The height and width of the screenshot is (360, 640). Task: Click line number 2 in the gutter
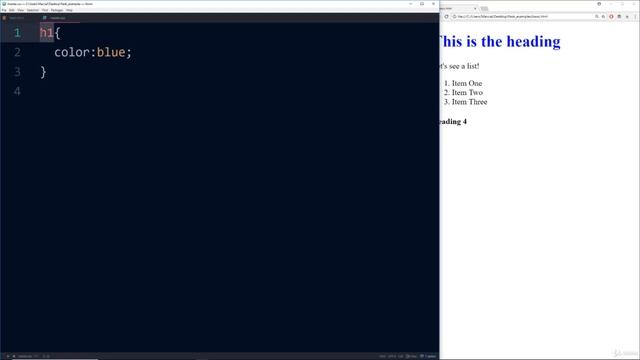click(x=17, y=52)
